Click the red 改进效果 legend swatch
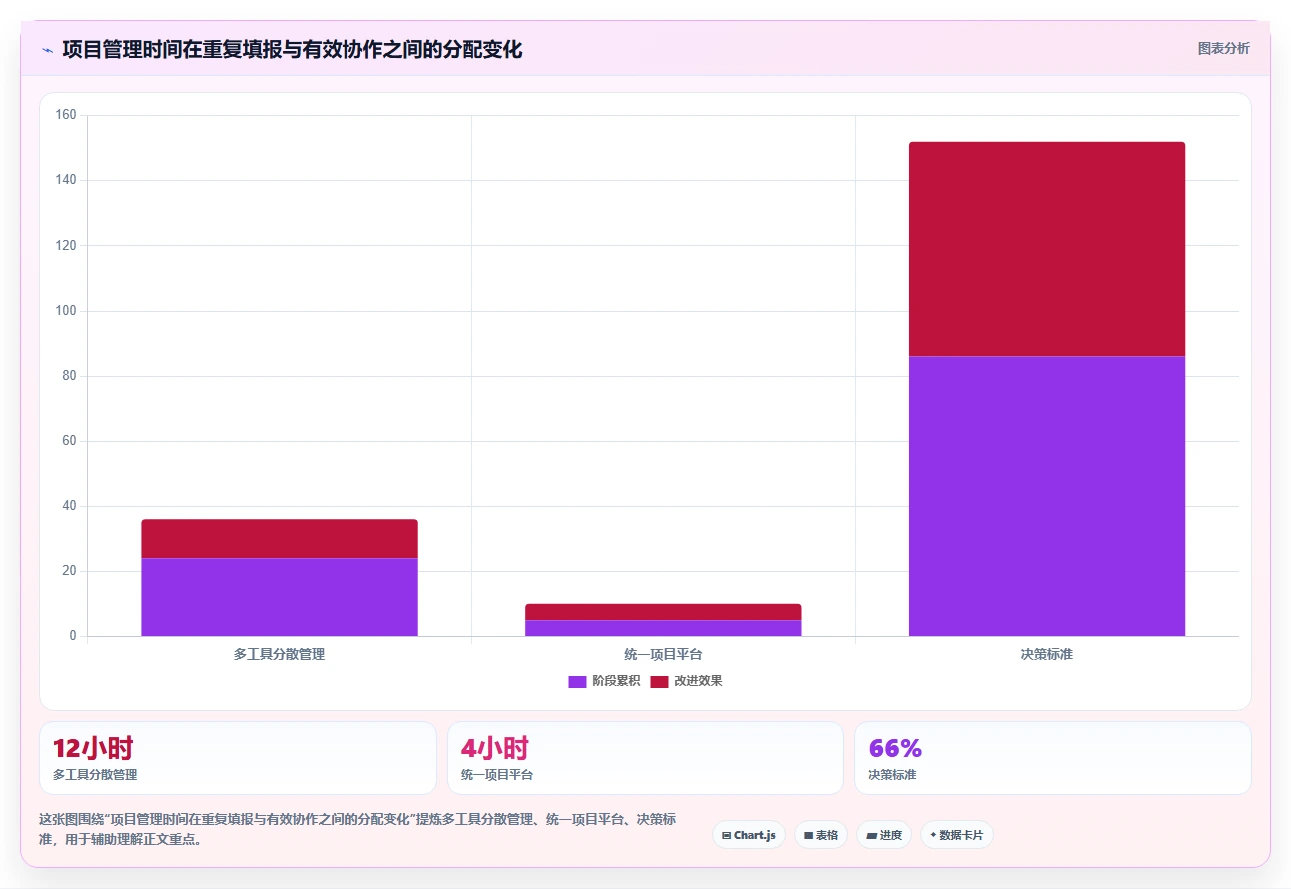Viewport: 1291px width, 889px height. [659, 682]
